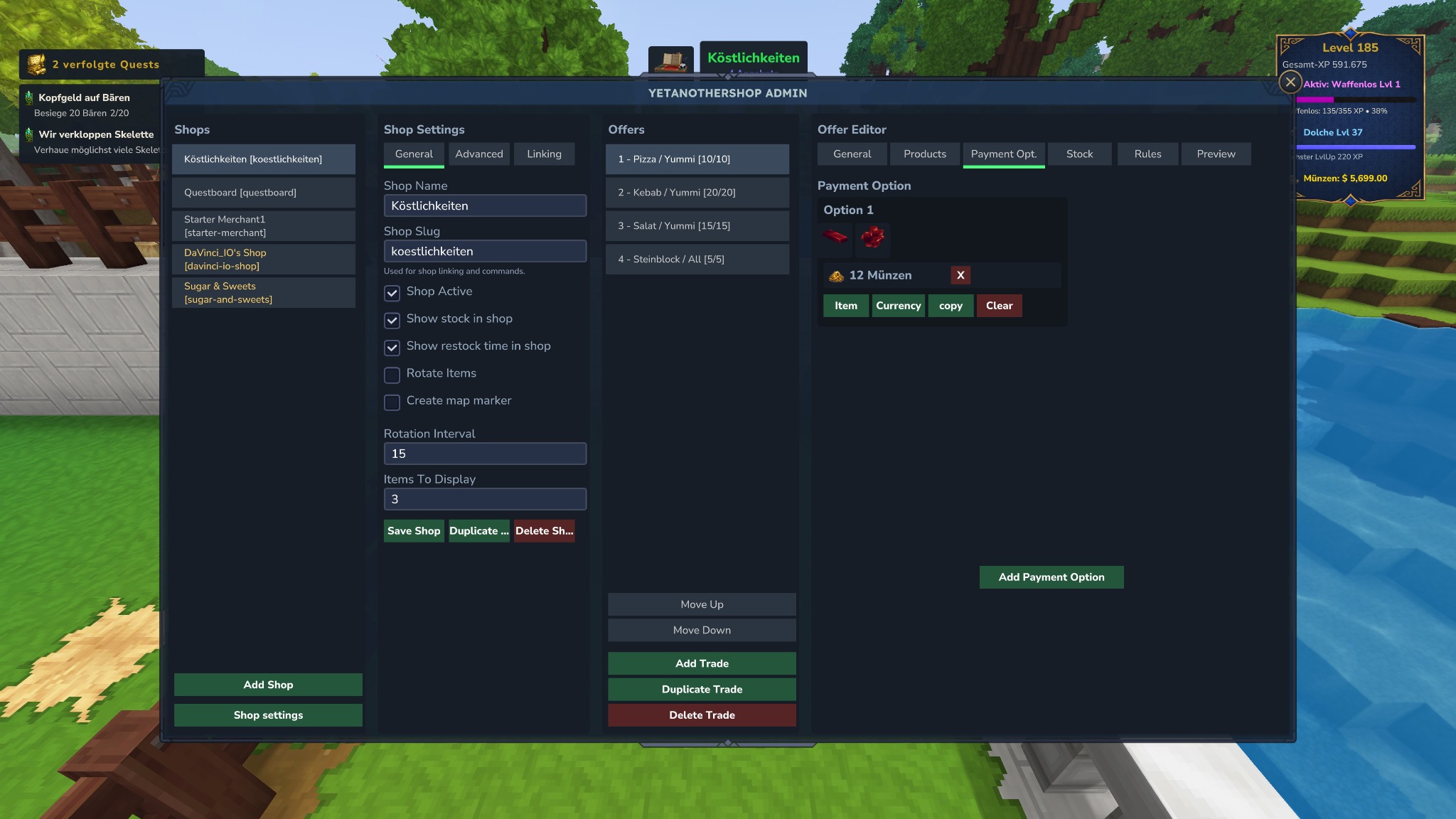Click the Currency button in Option 1

(x=899, y=306)
